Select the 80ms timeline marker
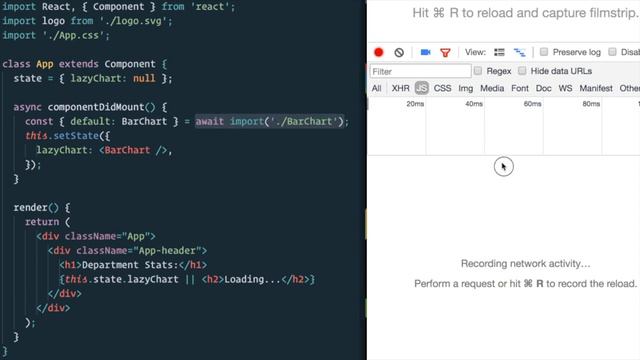Image resolution: width=640 pixels, height=360 pixels. 591,104
